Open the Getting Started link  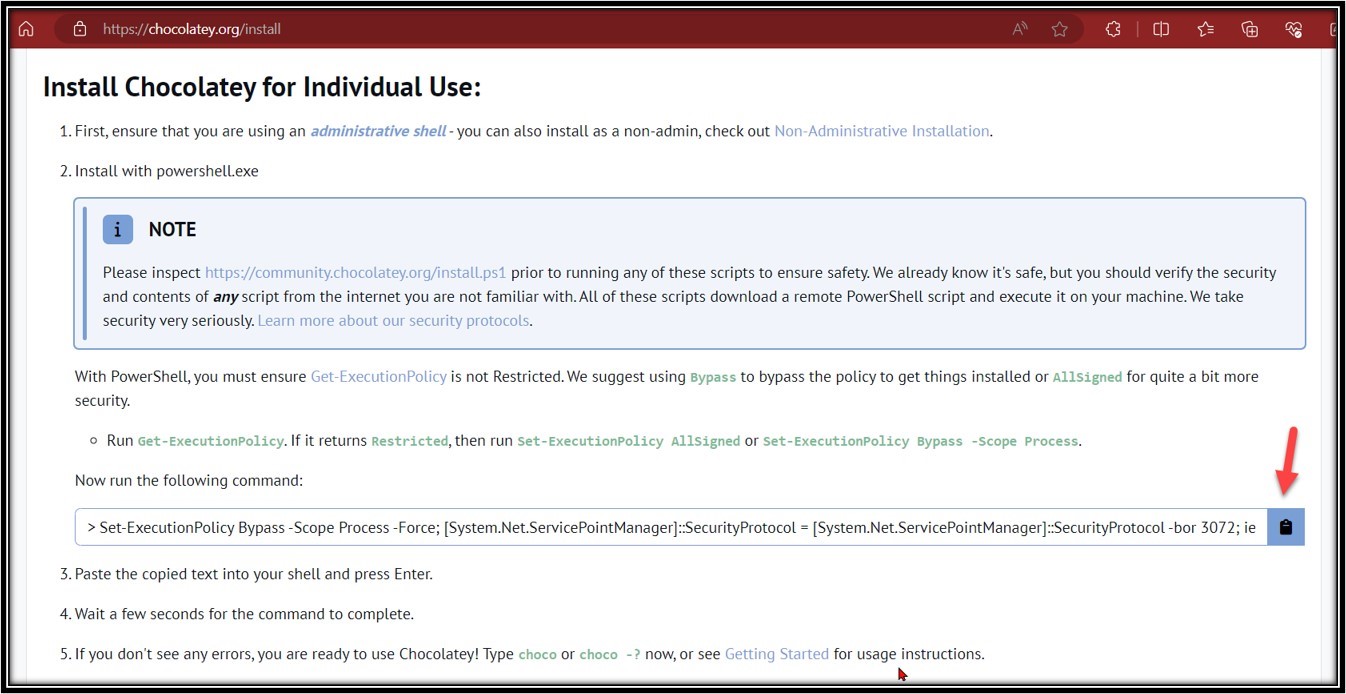776,654
